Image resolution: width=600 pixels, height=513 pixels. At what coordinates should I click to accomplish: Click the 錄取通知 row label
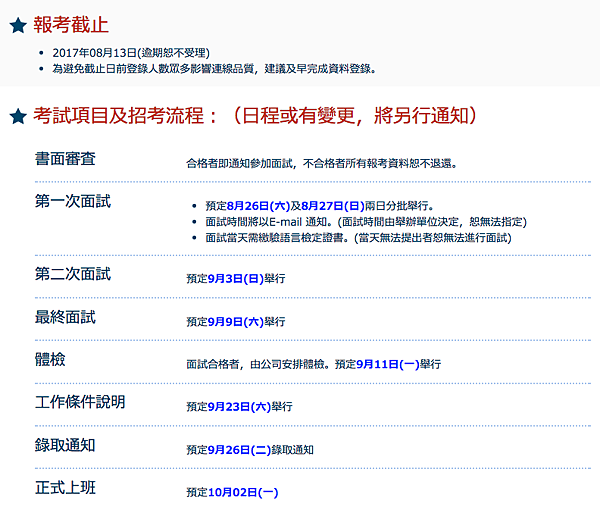pos(65,445)
